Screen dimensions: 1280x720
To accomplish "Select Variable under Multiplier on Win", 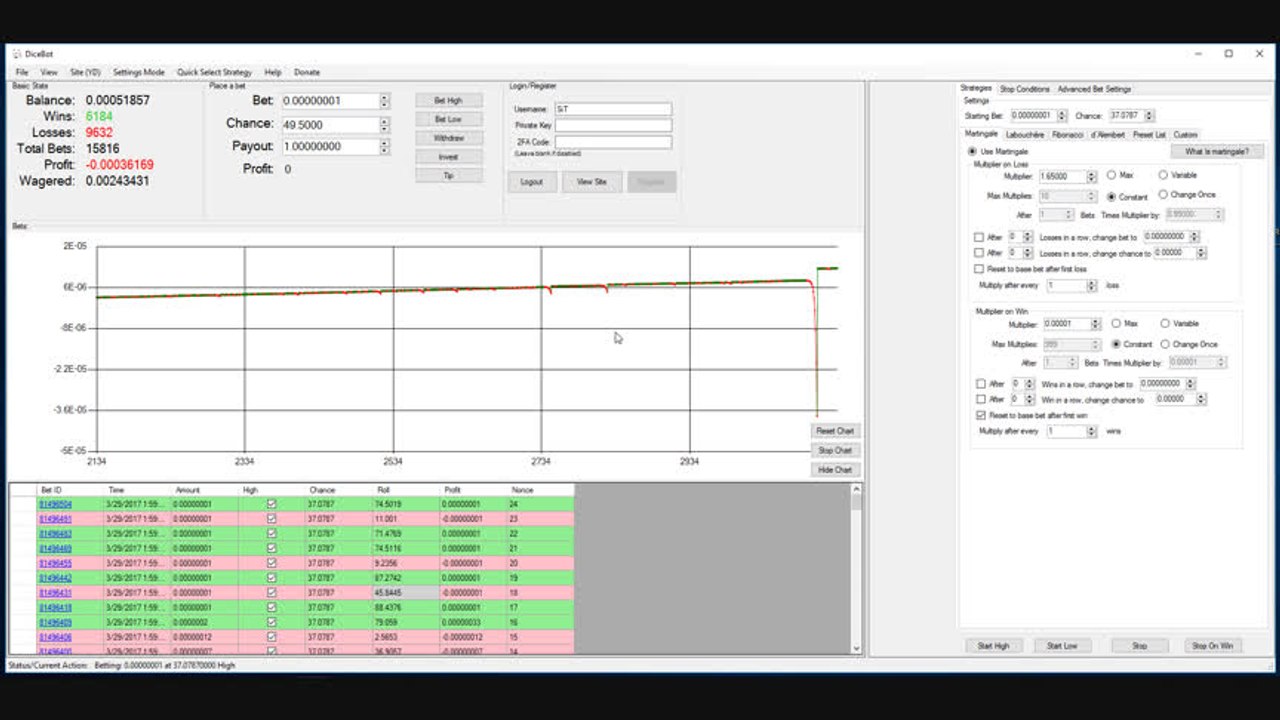I will click(x=1165, y=324).
